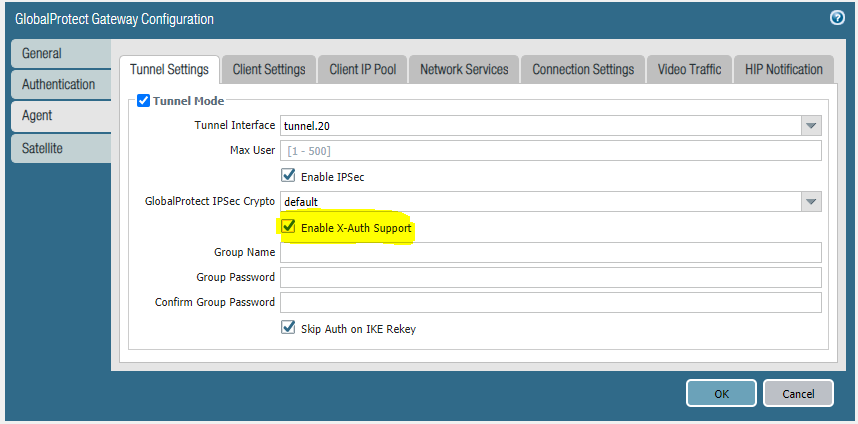Dismiss dialog with Cancel button
The width and height of the screenshot is (858, 424).
point(798,393)
